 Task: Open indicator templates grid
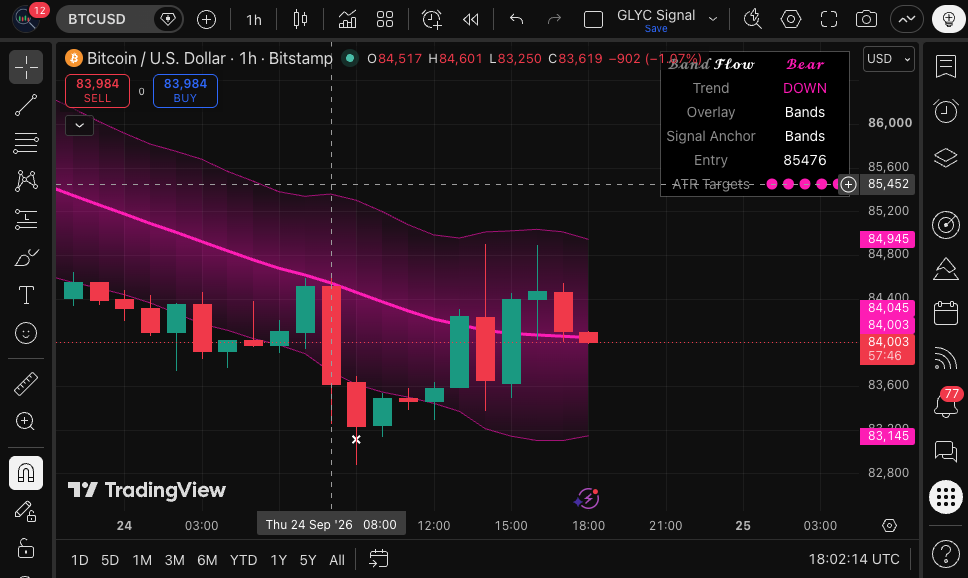pyautogui.click(x=385, y=19)
